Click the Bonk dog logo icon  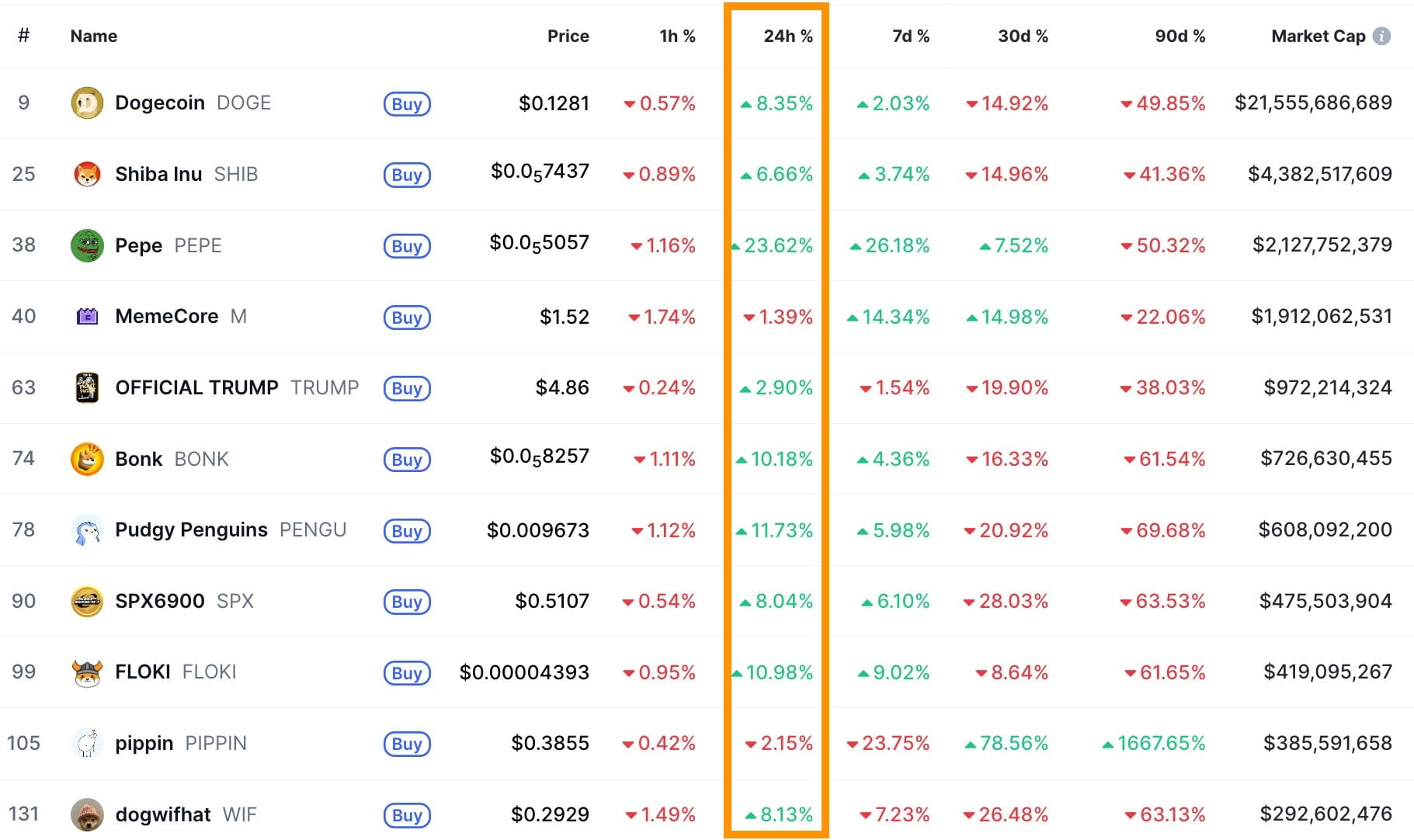tap(87, 459)
